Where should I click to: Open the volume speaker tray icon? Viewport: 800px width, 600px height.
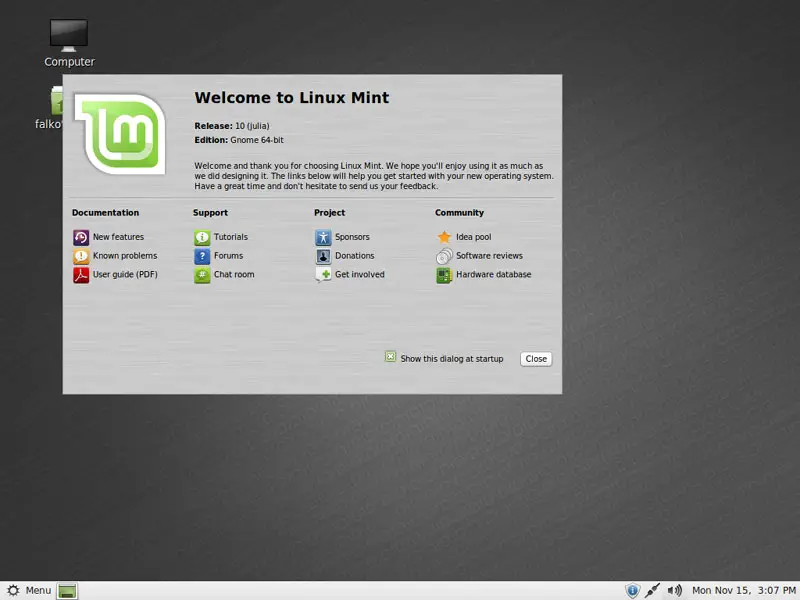675,590
